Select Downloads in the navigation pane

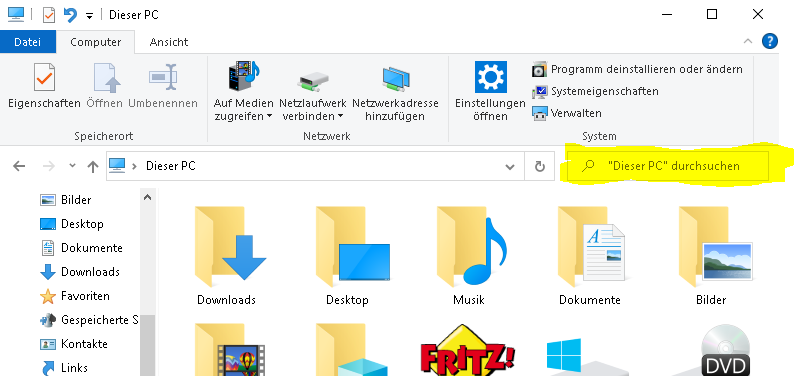(x=80, y=272)
